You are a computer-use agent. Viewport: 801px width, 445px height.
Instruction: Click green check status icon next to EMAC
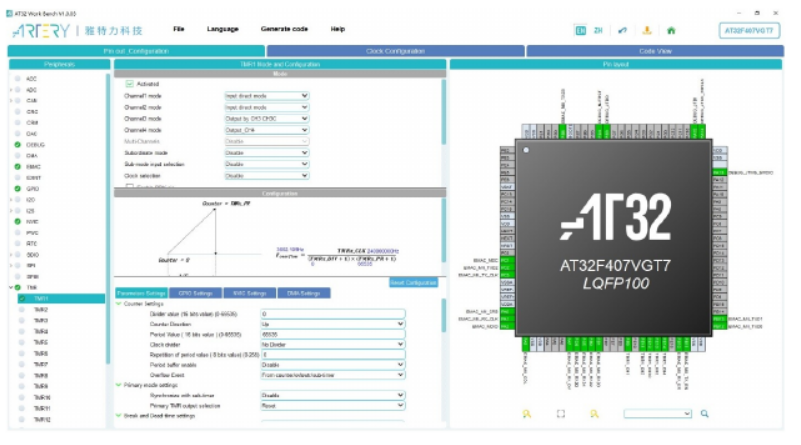(18, 167)
